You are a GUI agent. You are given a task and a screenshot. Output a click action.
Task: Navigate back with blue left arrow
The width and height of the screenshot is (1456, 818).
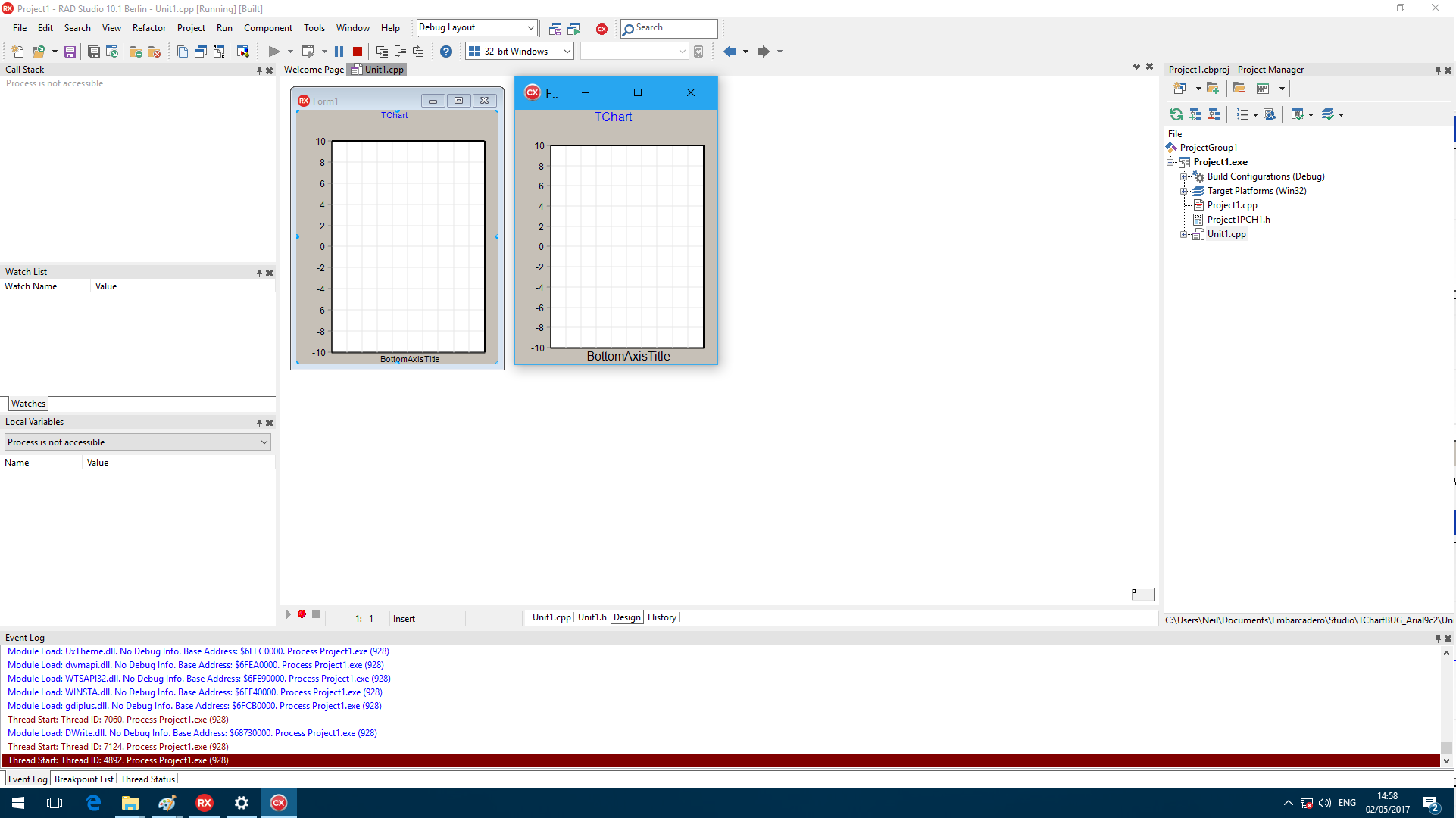(730, 52)
